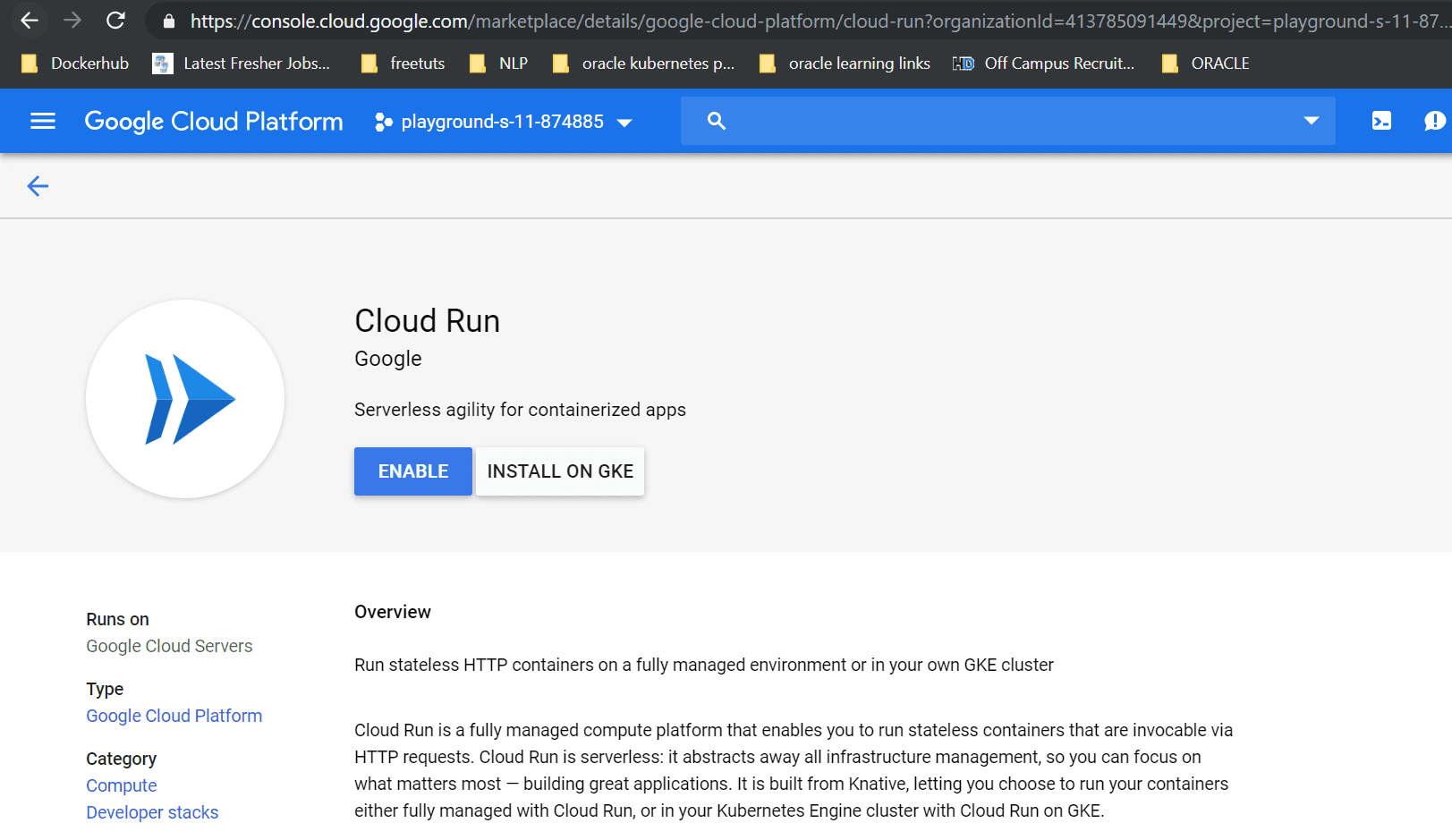Viewport: 1452px width, 840px height.
Task: Click the Cloud Run product logo
Action: (184, 400)
